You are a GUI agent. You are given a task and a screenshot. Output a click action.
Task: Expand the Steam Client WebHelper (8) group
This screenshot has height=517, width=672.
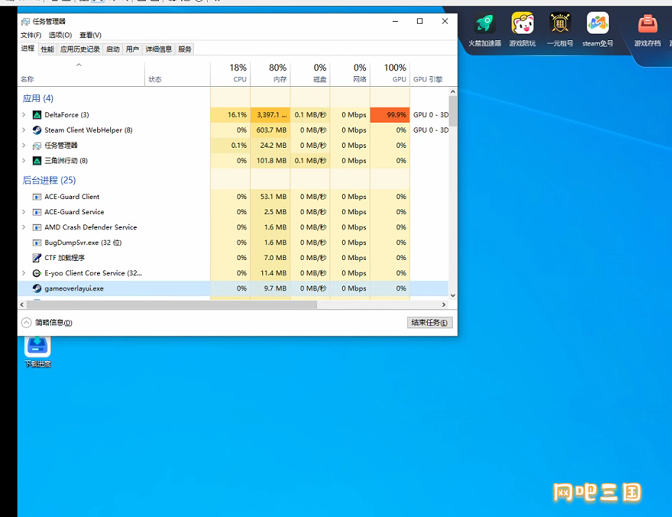coord(24,130)
